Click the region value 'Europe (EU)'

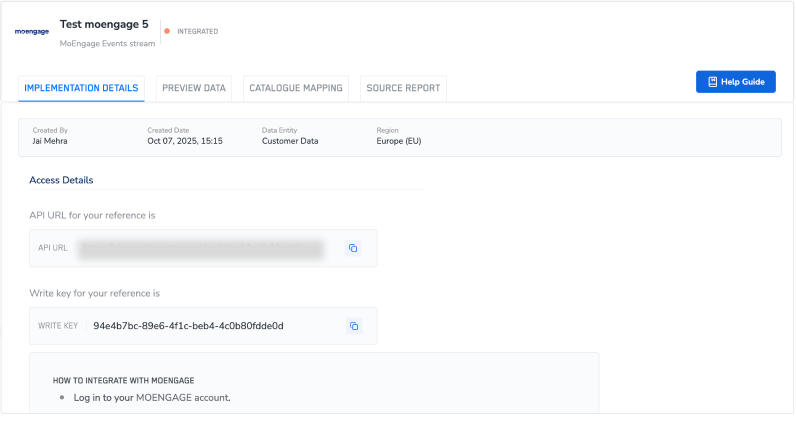pos(399,141)
